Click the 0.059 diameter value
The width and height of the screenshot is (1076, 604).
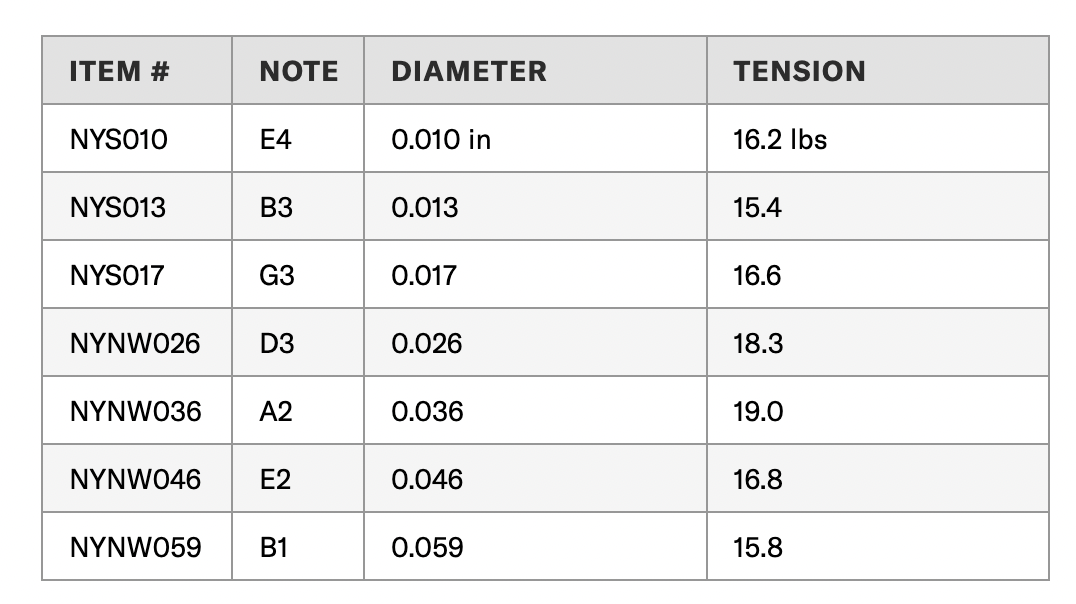(428, 547)
